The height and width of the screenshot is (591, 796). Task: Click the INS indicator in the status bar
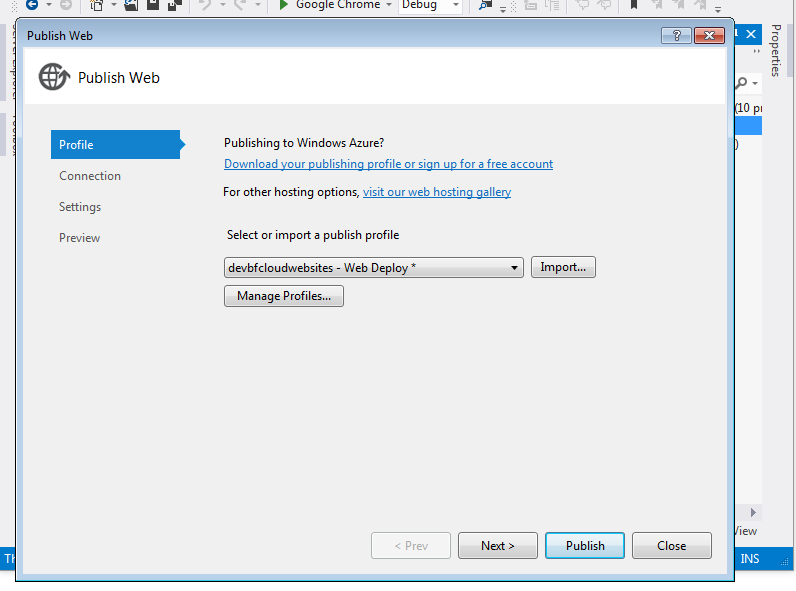(x=750, y=559)
